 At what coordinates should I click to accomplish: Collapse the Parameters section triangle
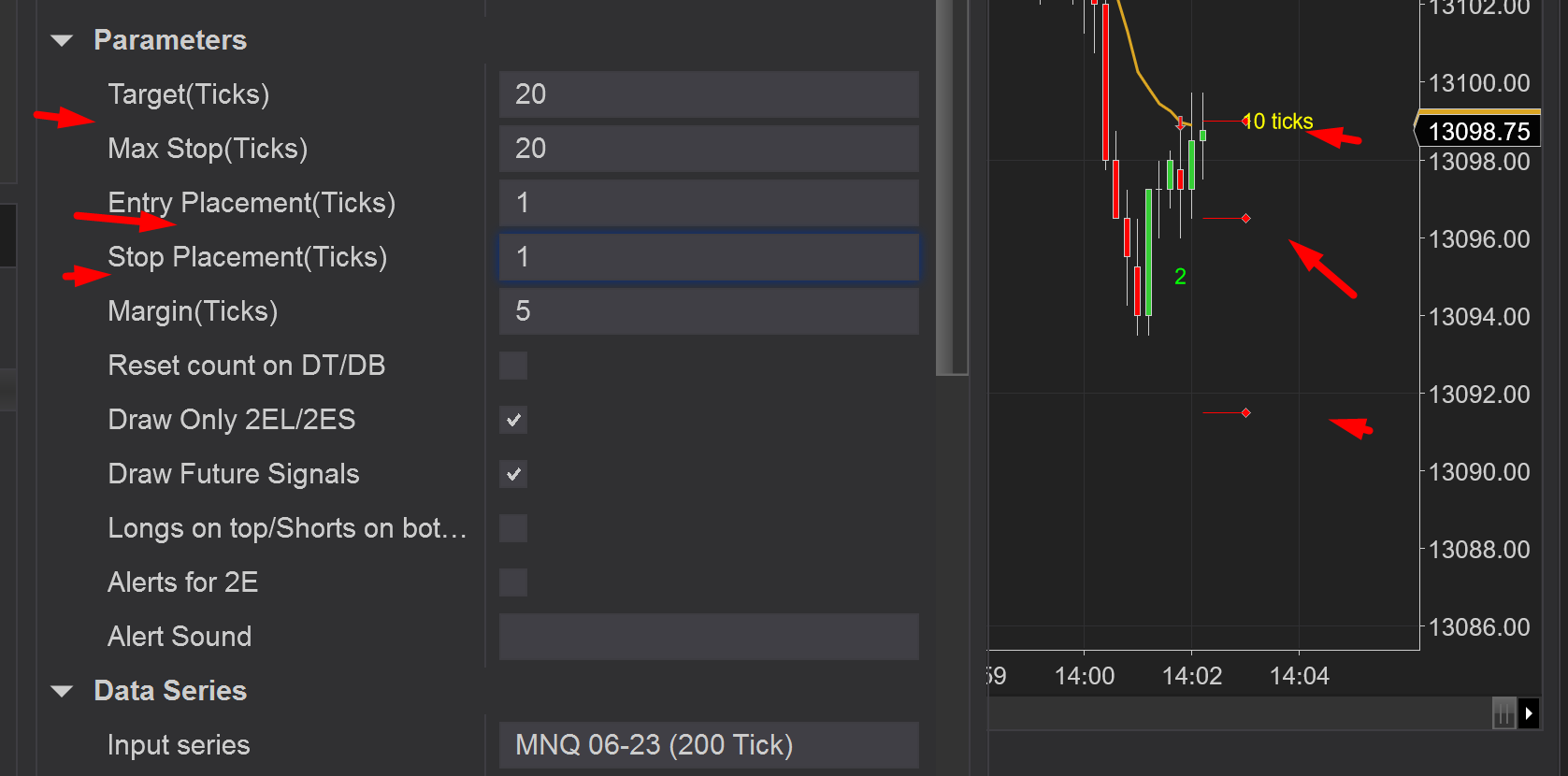click(x=62, y=40)
